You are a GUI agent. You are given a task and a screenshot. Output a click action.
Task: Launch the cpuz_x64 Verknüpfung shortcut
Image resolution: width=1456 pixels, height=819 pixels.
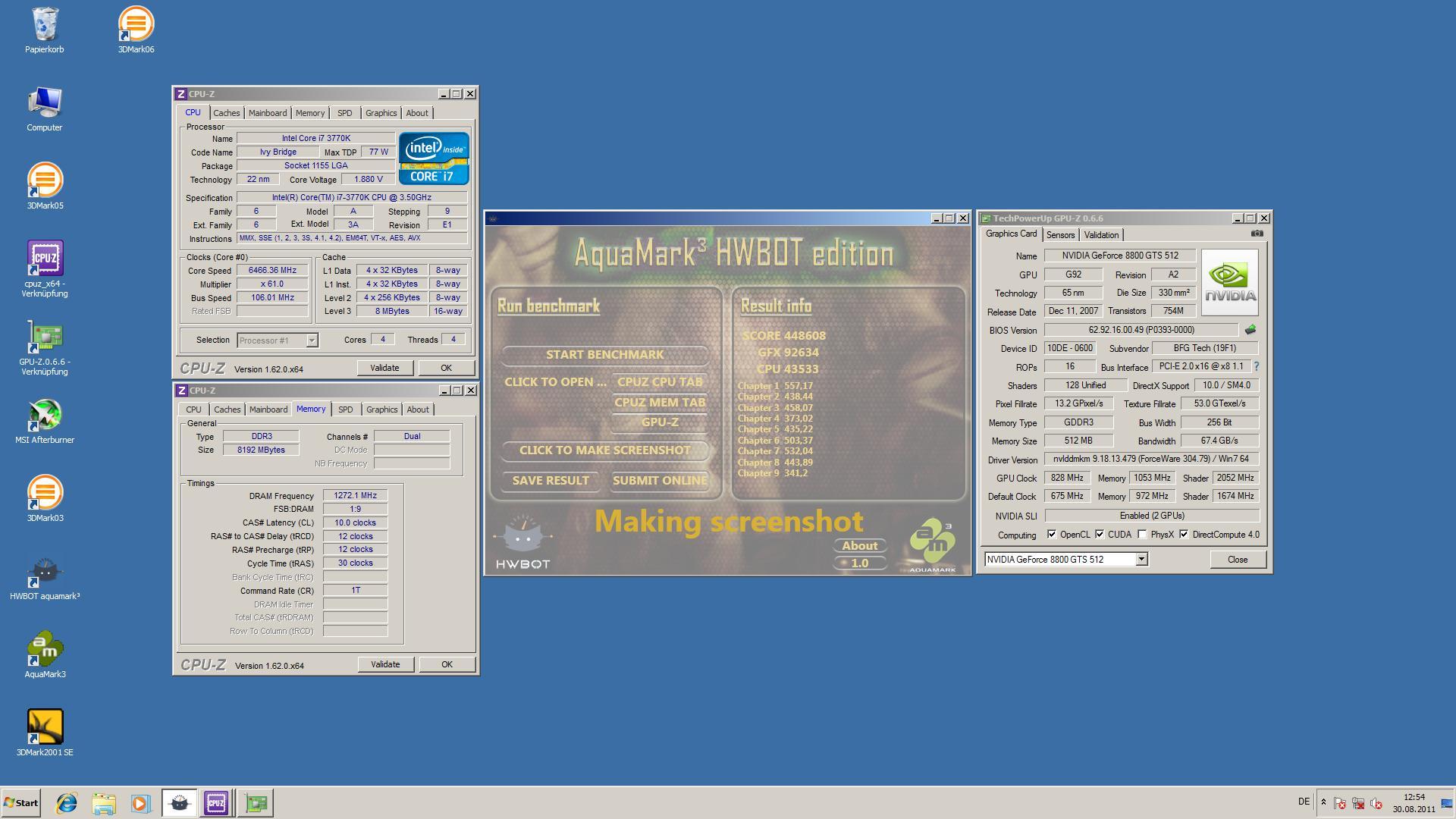tap(45, 269)
